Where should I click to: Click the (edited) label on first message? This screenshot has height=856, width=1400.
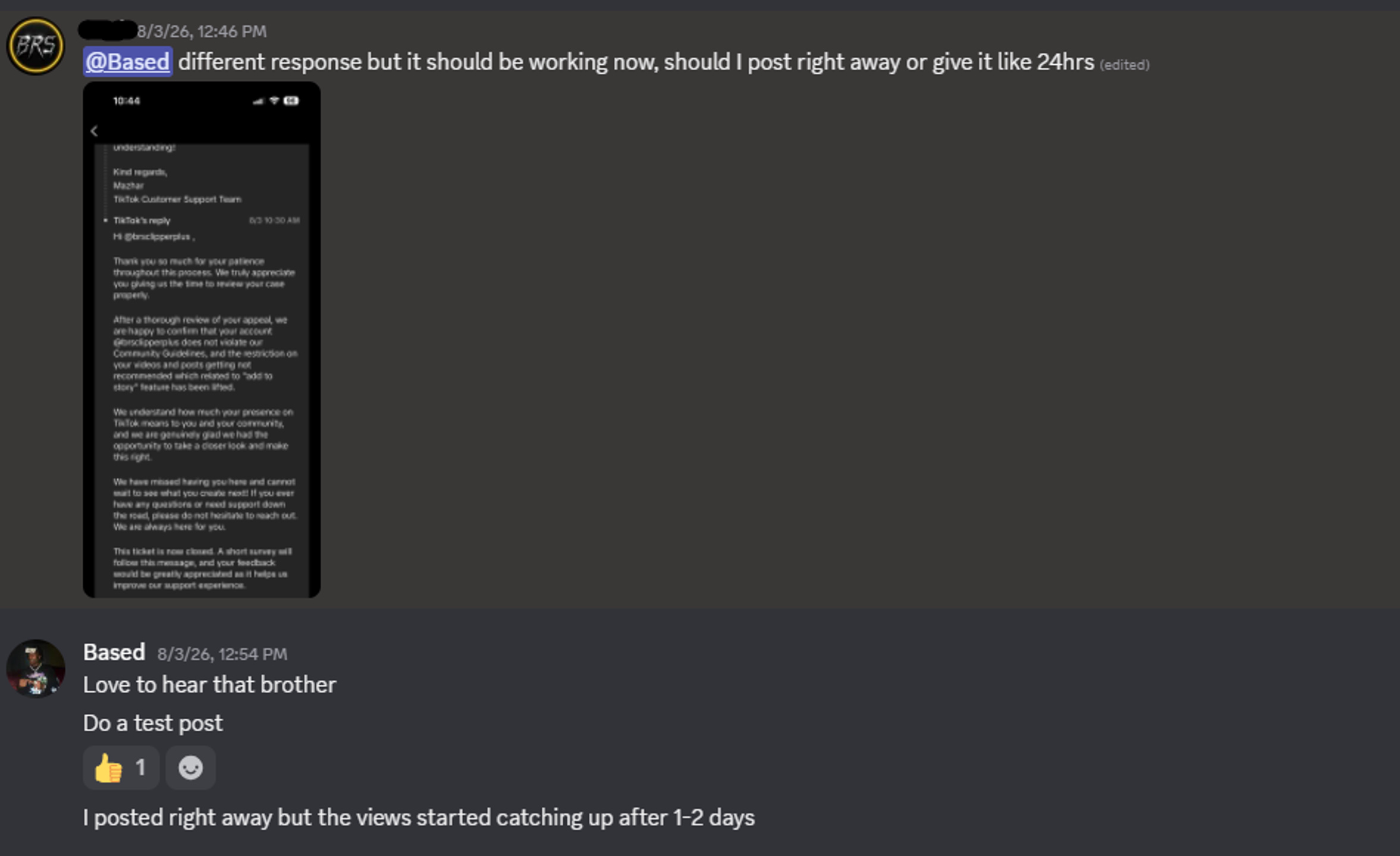[x=1124, y=64]
